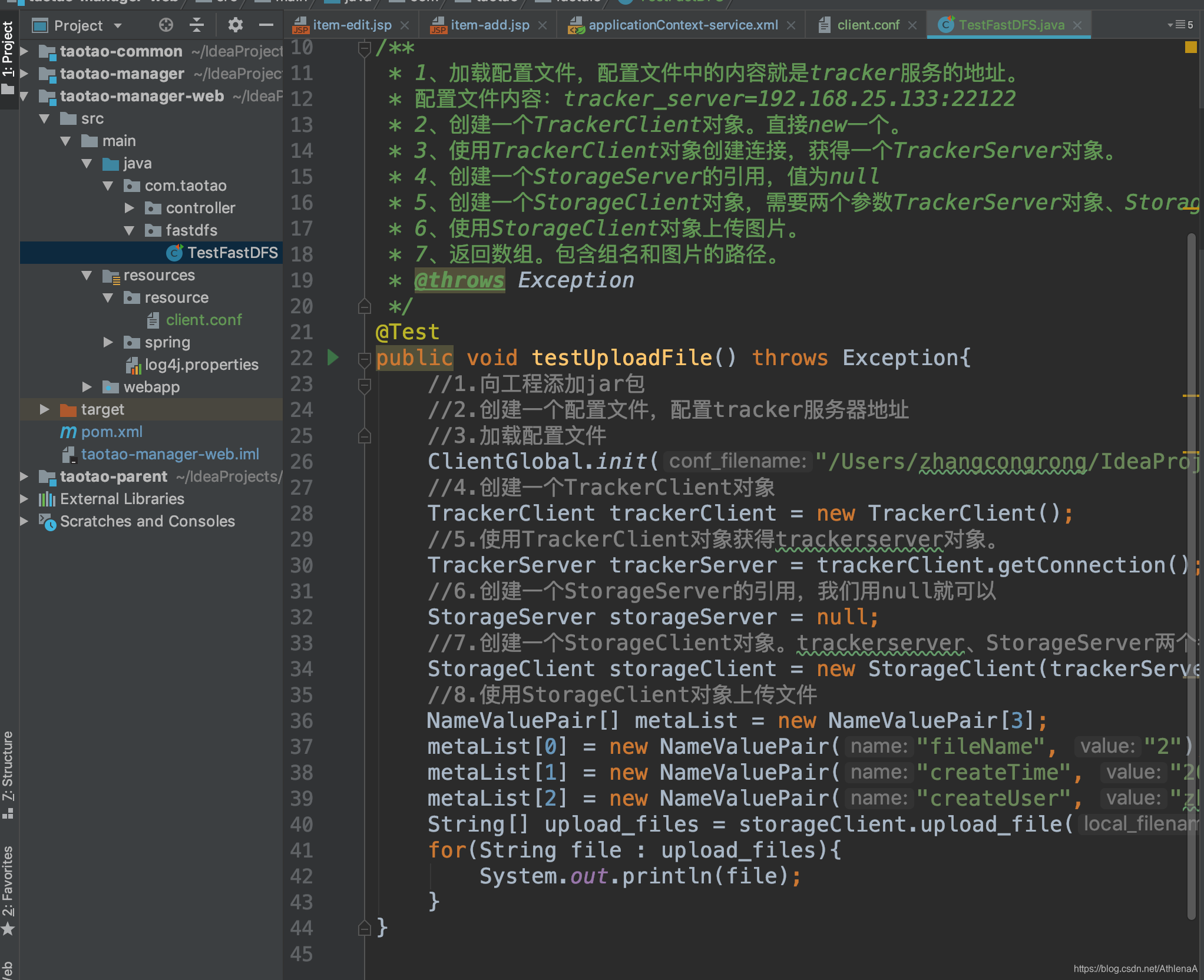Click the locate/scroll-from-source target icon
The height and width of the screenshot is (980, 1204).
click(x=166, y=25)
